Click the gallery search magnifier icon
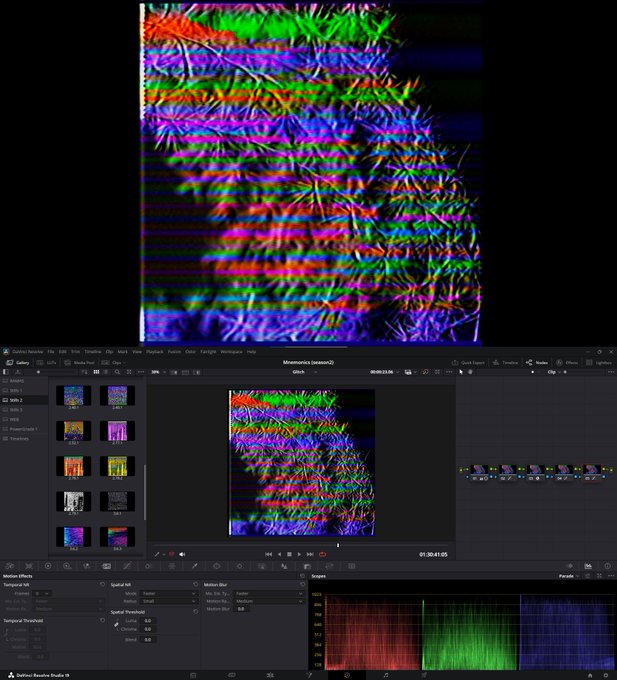Viewport: 617px width, 680px height. 117,372
